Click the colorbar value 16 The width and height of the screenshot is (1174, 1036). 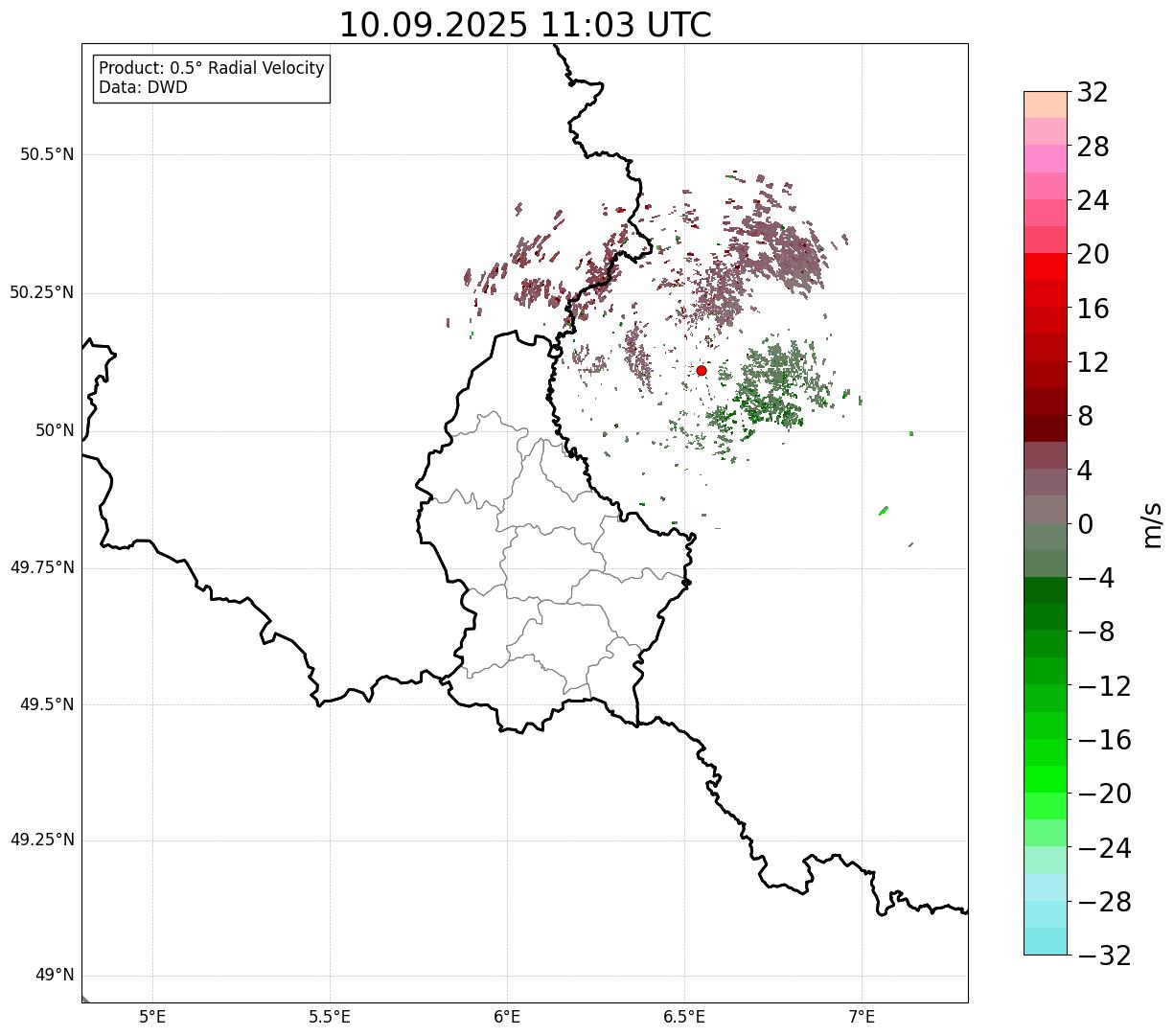tap(1093, 309)
